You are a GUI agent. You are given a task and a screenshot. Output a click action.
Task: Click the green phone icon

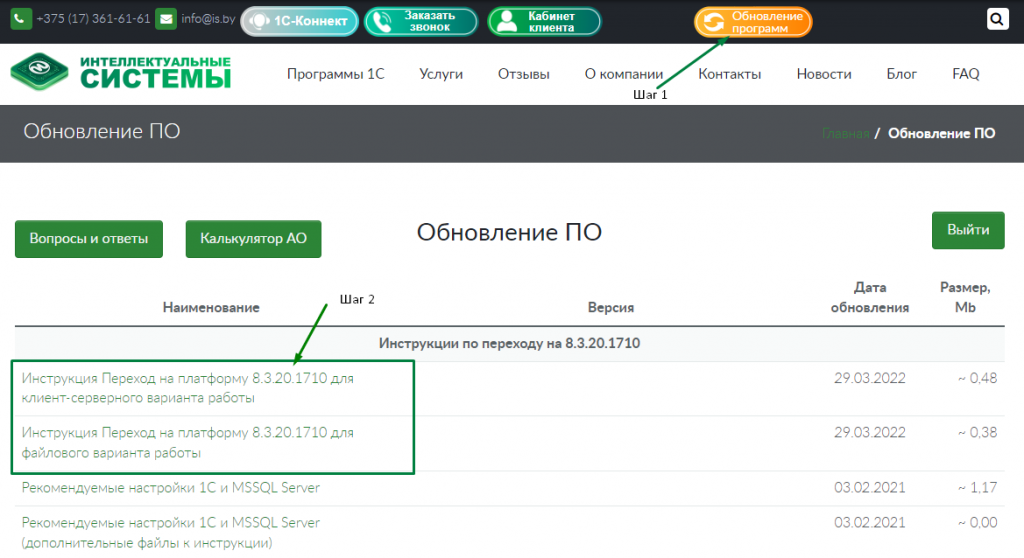click(x=21, y=19)
